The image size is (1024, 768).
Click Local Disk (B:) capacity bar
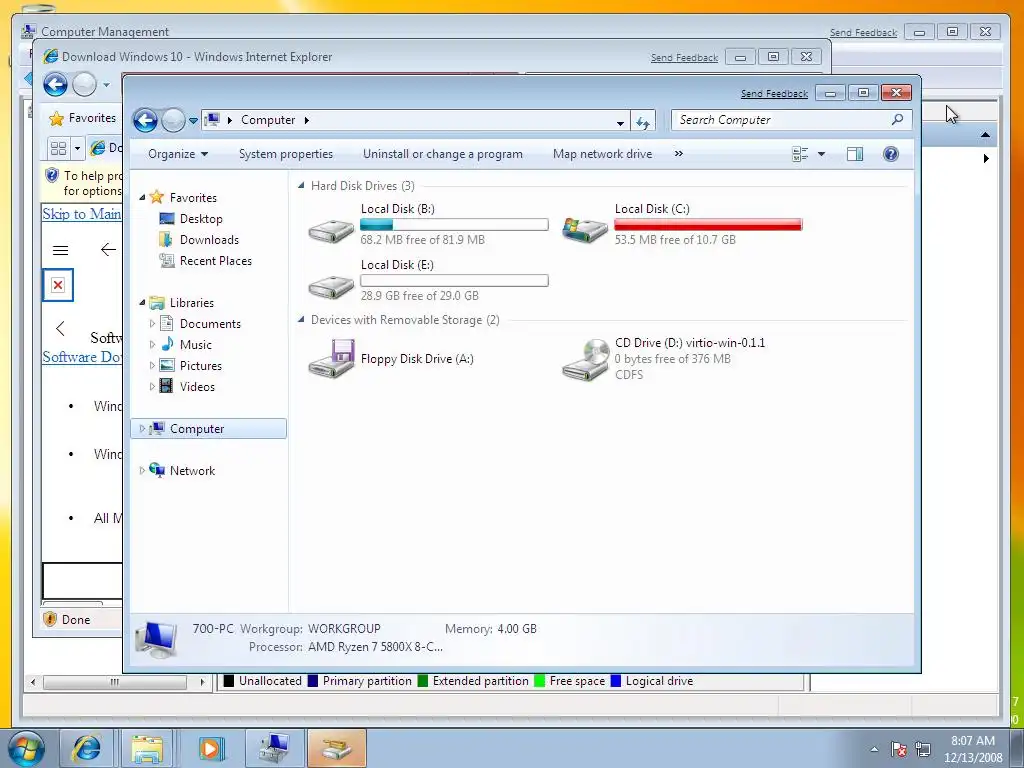[454, 225]
